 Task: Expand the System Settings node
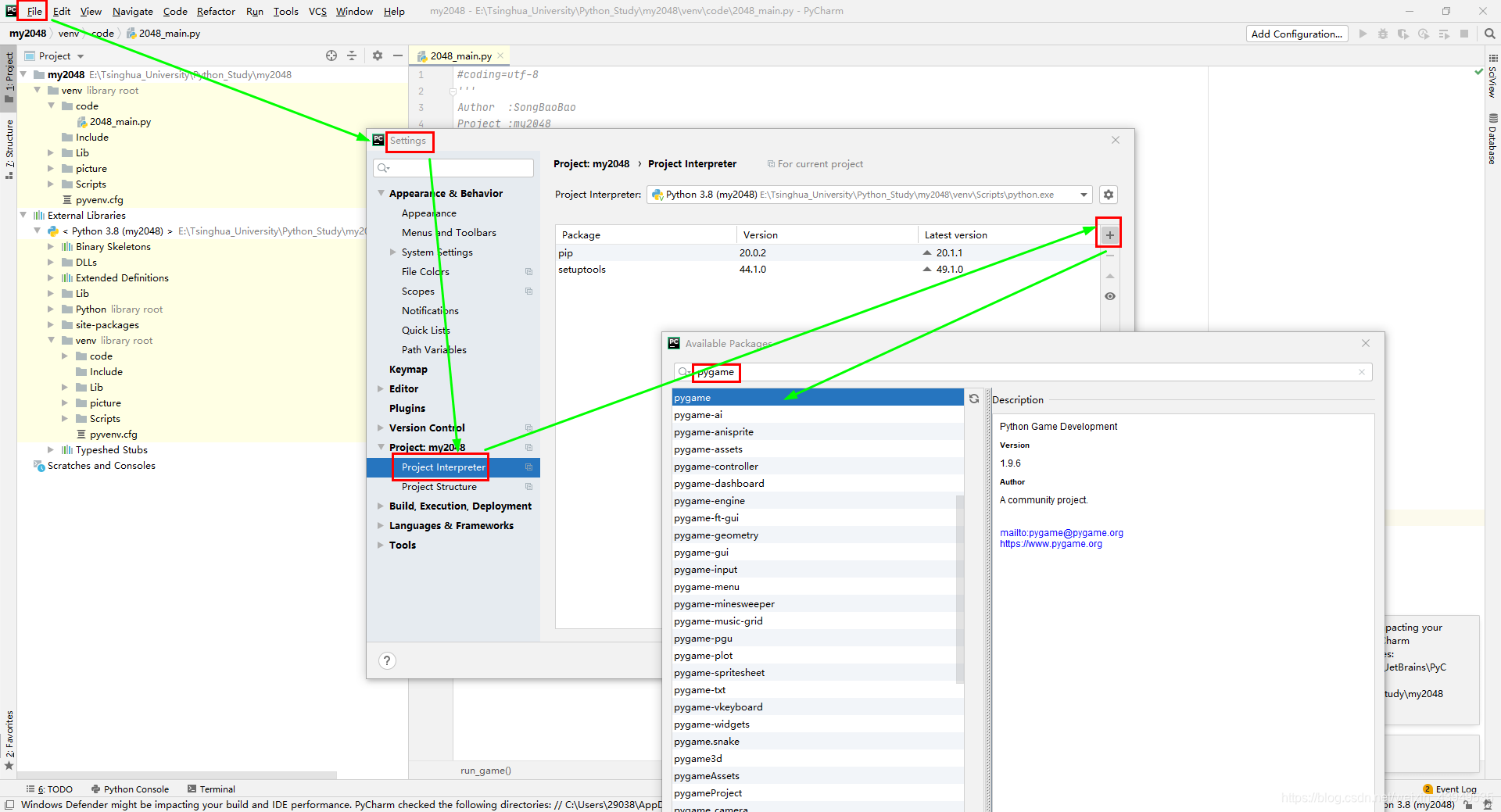pos(393,252)
